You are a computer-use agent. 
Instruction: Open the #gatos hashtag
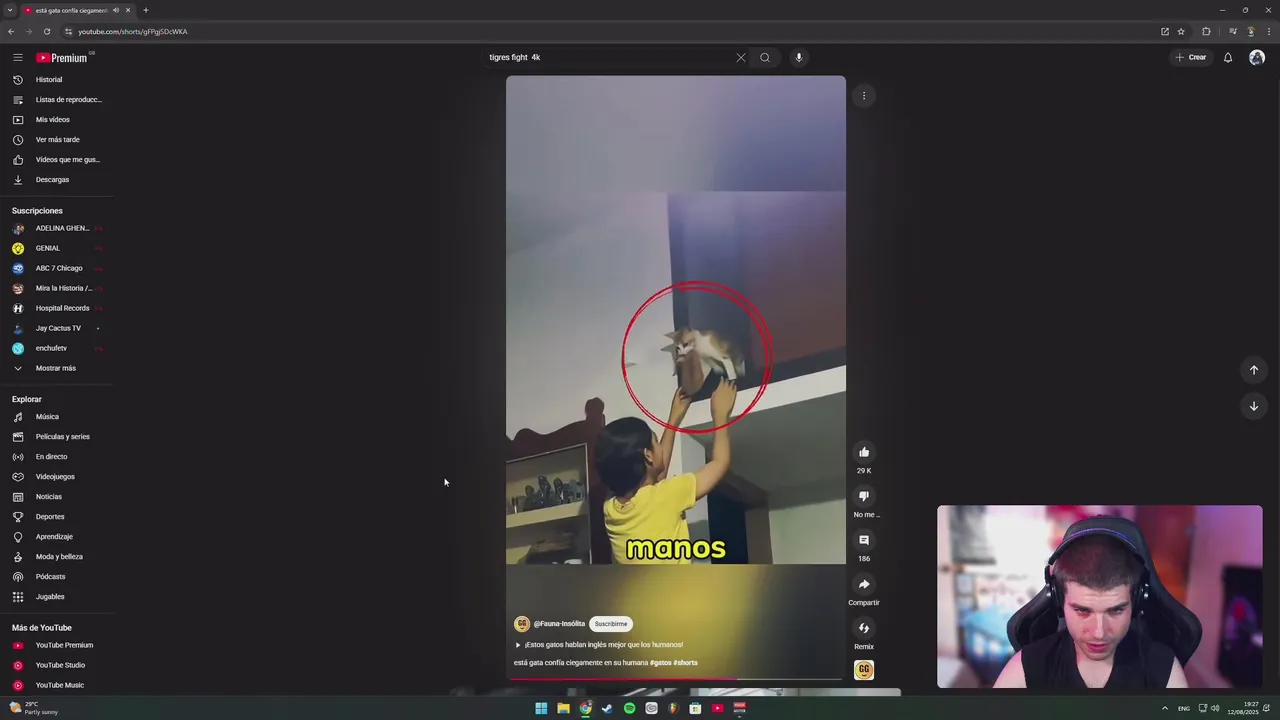660,663
